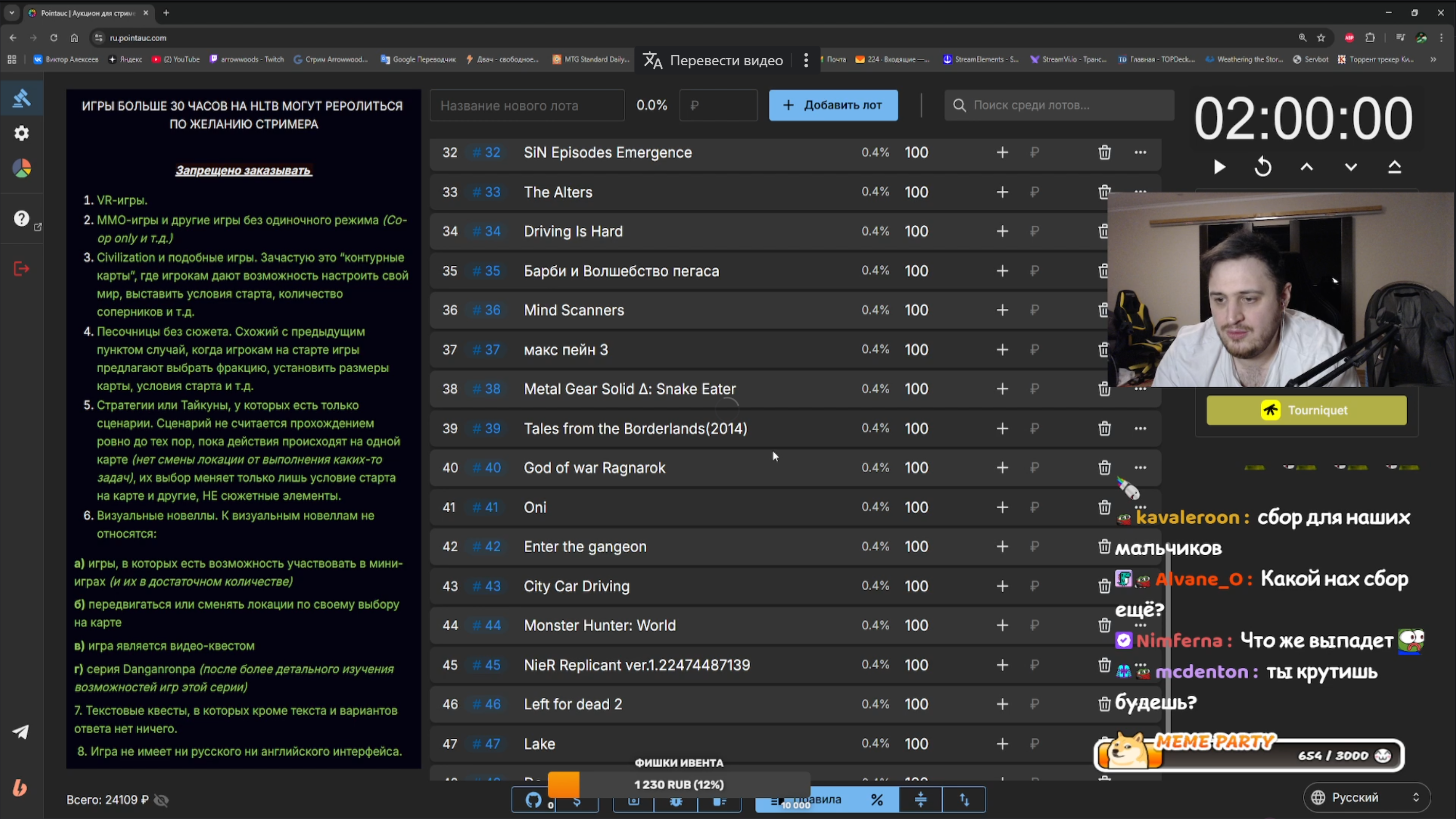The width and height of the screenshot is (1456, 819).
Task: Reset the timer with the circular arrow
Action: coord(1263,167)
